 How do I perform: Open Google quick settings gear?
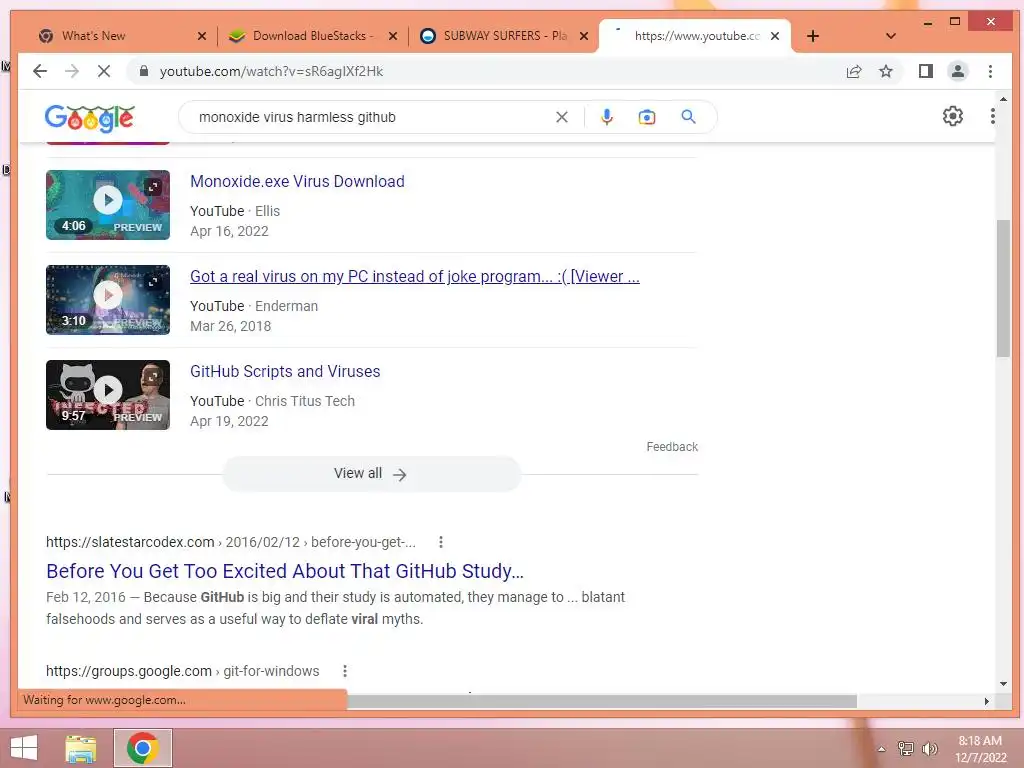point(953,116)
